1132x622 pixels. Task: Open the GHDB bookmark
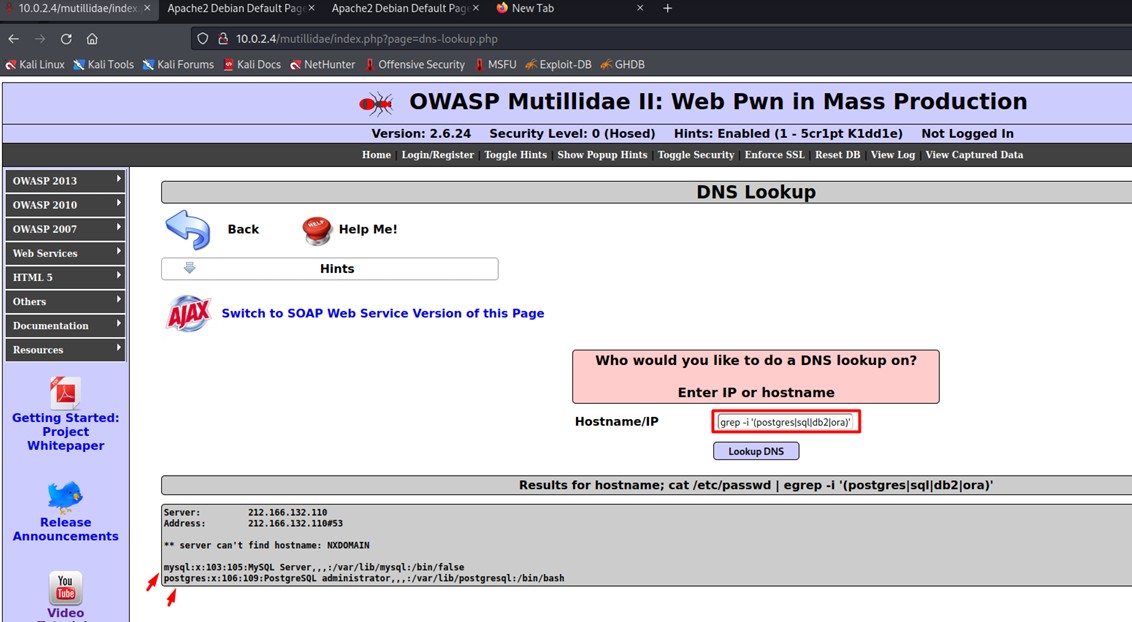coord(622,65)
